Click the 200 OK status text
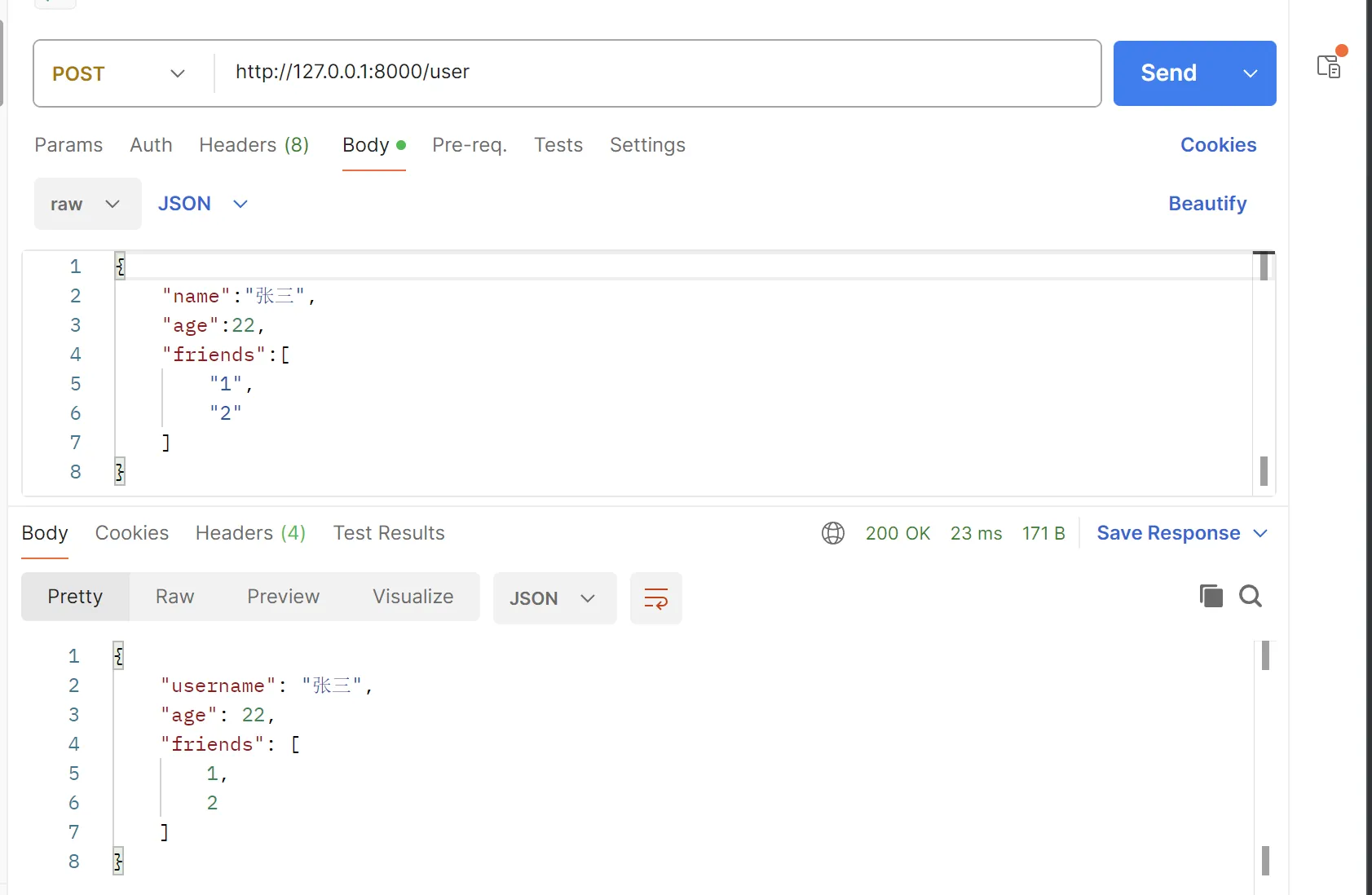This screenshot has width=1372, height=895. 898,533
